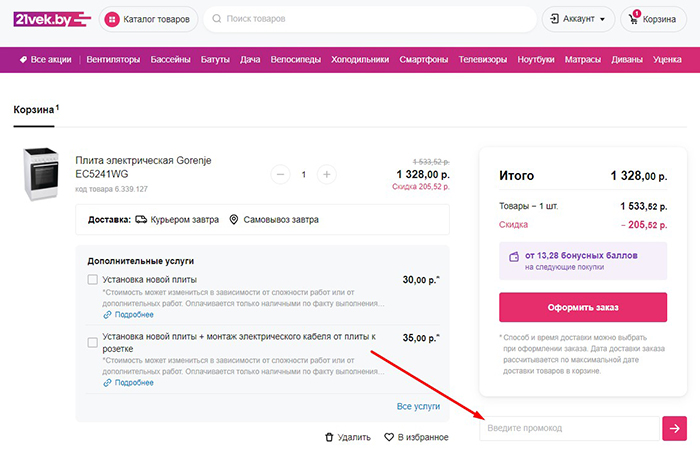Image resolution: width=700 pixels, height=452 pixels.
Task: Click the bonus points wallet icon
Action: pos(514,256)
